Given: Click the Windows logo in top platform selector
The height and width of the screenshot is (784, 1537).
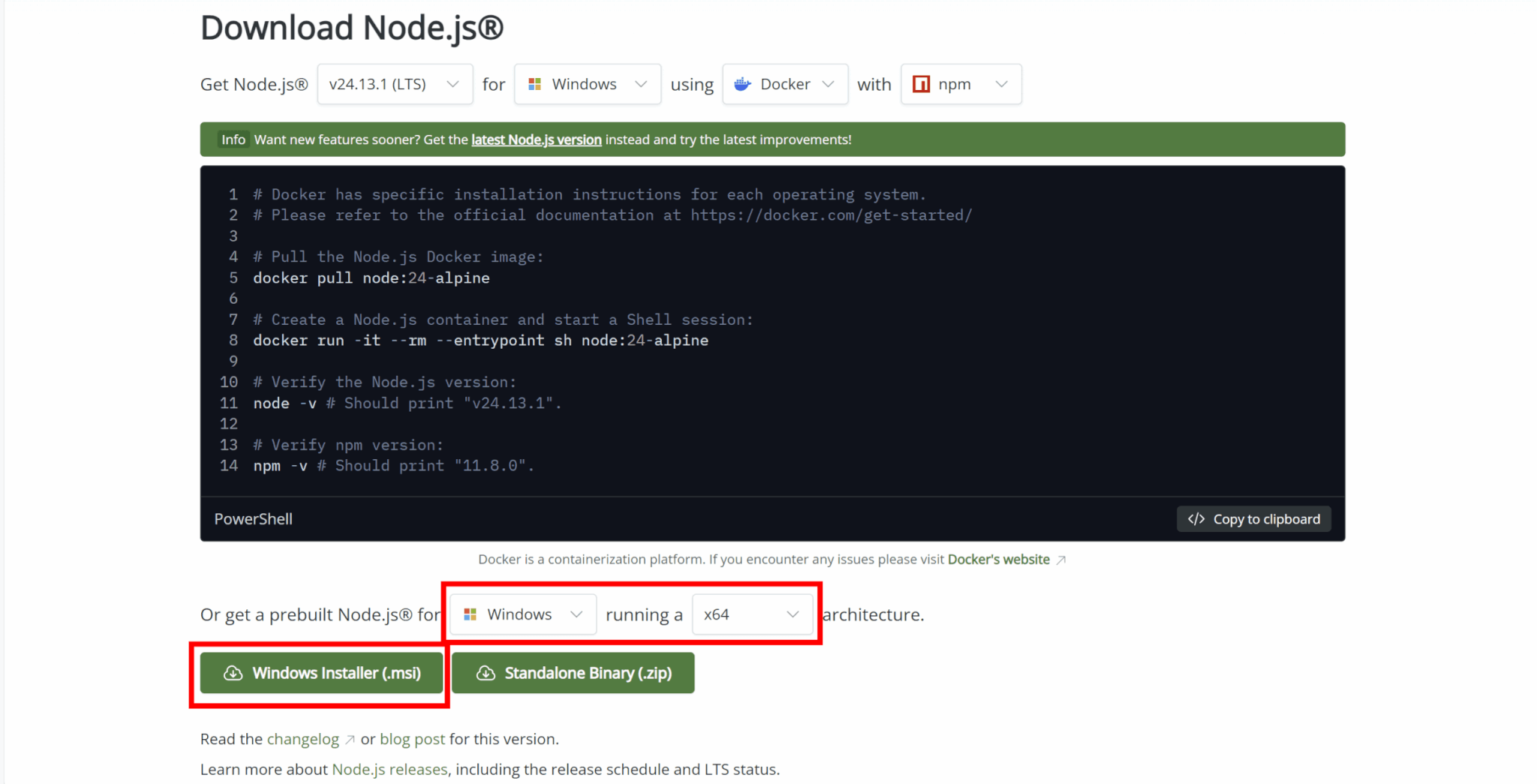Looking at the screenshot, I should point(534,84).
